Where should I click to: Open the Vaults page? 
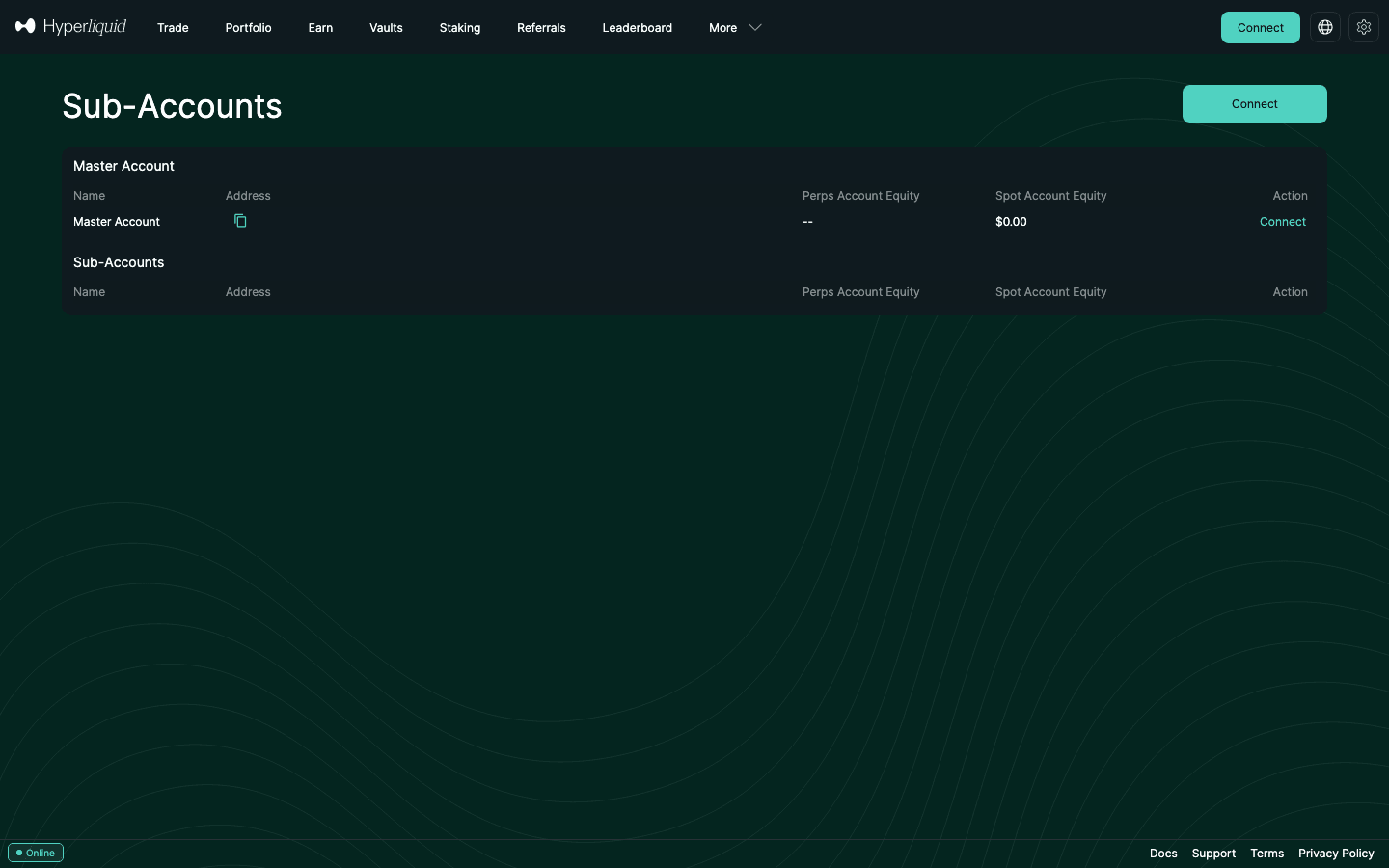click(386, 28)
